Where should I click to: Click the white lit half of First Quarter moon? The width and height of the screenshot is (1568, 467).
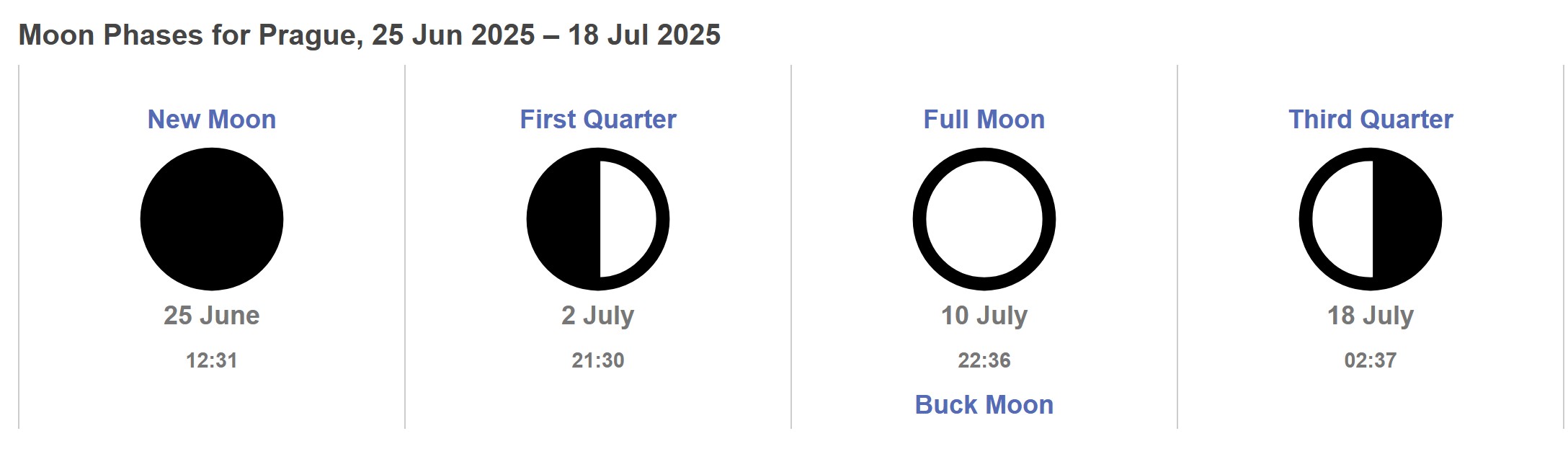pyautogui.click(x=627, y=219)
